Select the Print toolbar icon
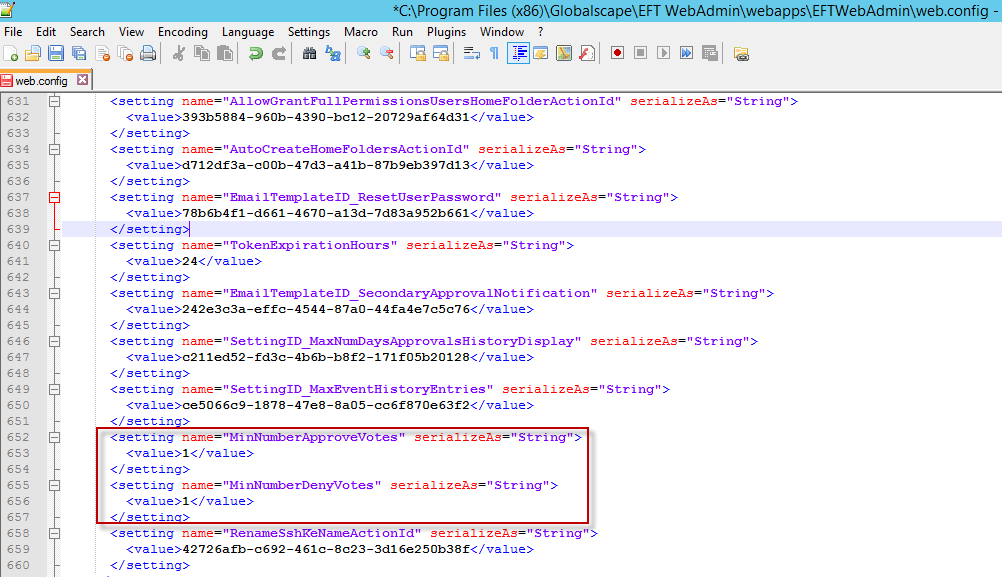1002x577 pixels. [148, 53]
